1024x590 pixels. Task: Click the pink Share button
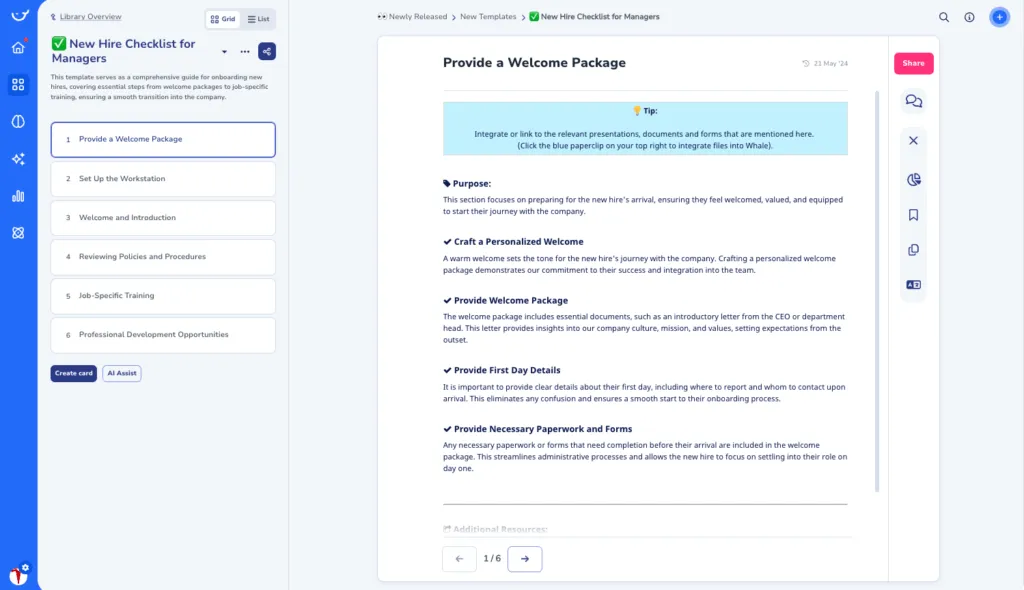tap(914, 63)
